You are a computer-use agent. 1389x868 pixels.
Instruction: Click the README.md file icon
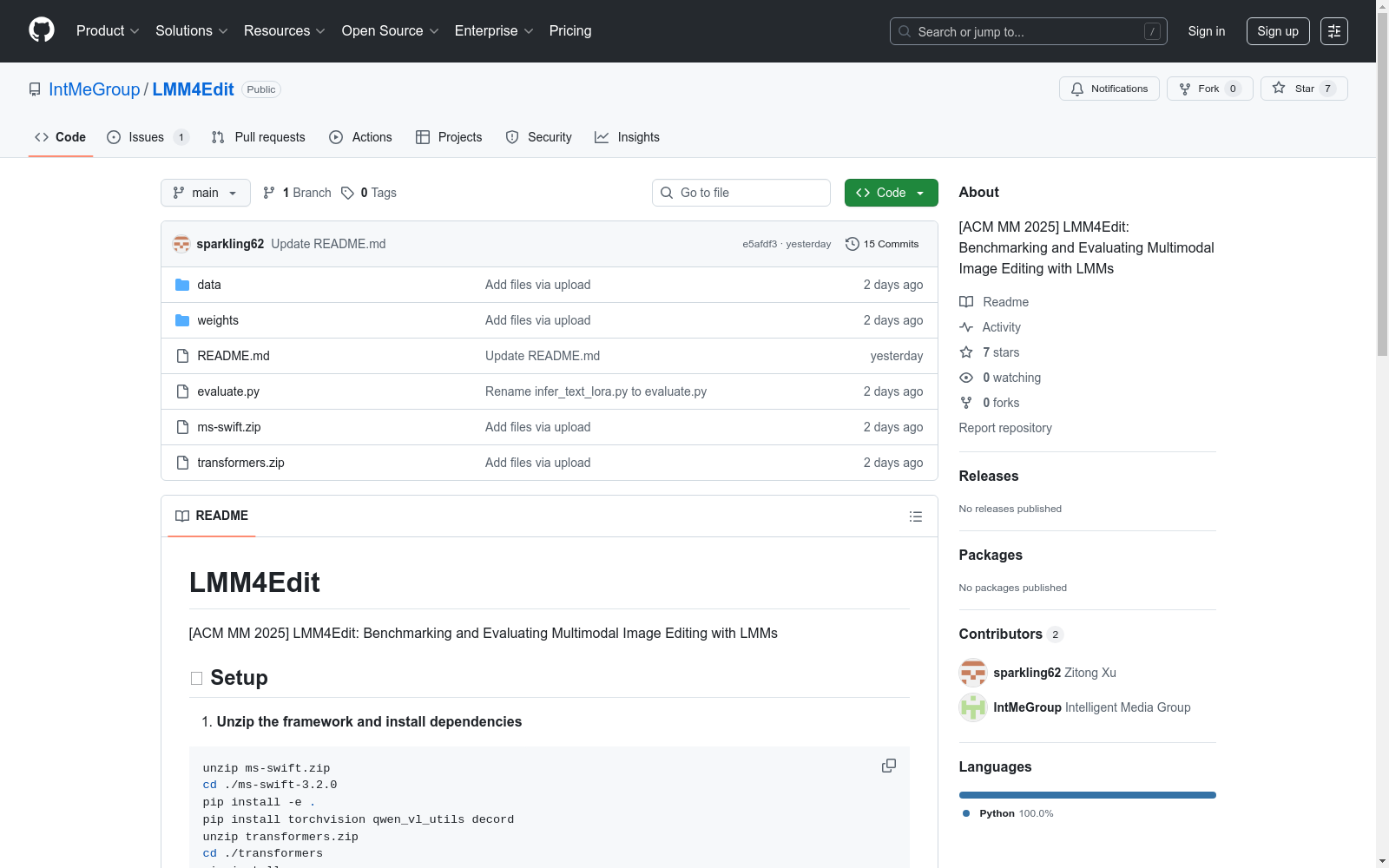[182, 356]
